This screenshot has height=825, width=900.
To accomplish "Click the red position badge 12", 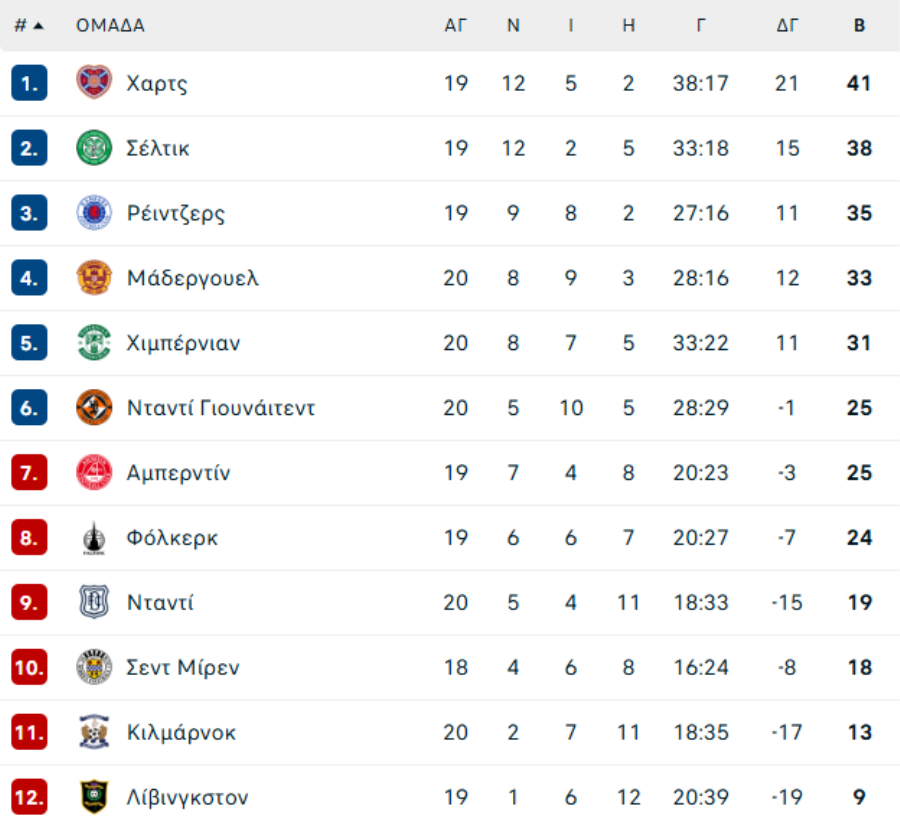I will (x=29, y=797).
